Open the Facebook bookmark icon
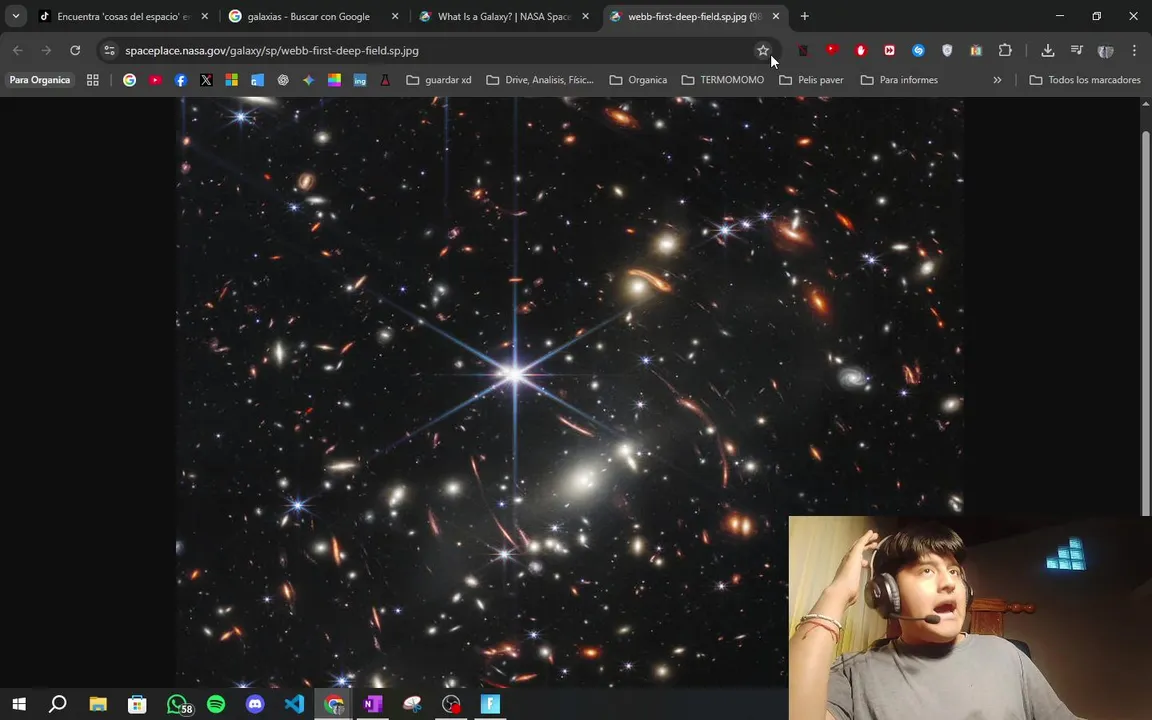The height and width of the screenshot is (720, 1152). 181,80
